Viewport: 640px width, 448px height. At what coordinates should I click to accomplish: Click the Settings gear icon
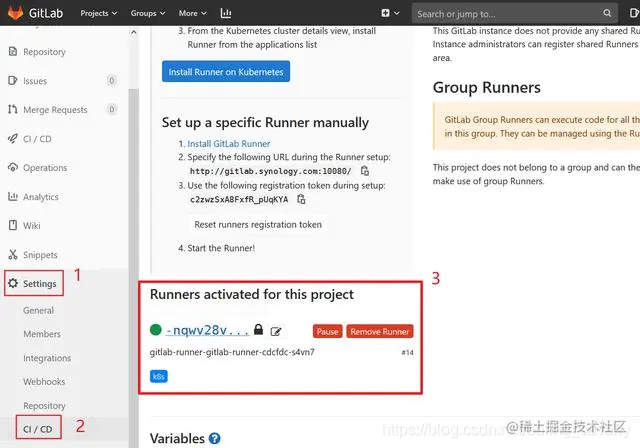13,283
